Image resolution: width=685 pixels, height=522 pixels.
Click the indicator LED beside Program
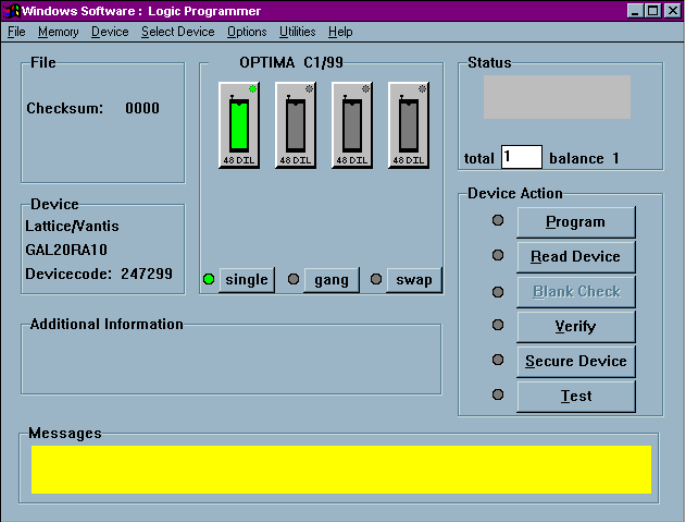click(x=498, y=220)
